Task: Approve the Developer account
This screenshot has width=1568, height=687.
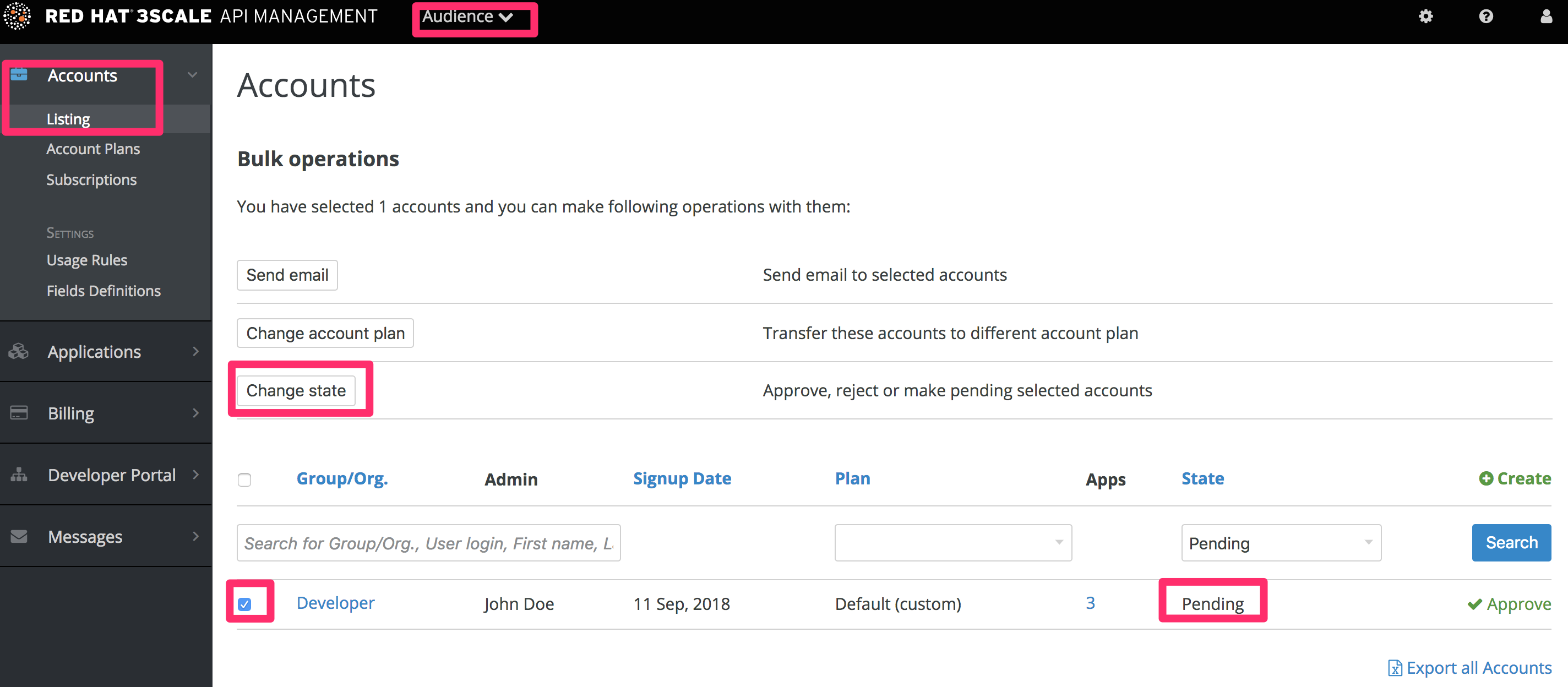Action: tap(1510, 604)
